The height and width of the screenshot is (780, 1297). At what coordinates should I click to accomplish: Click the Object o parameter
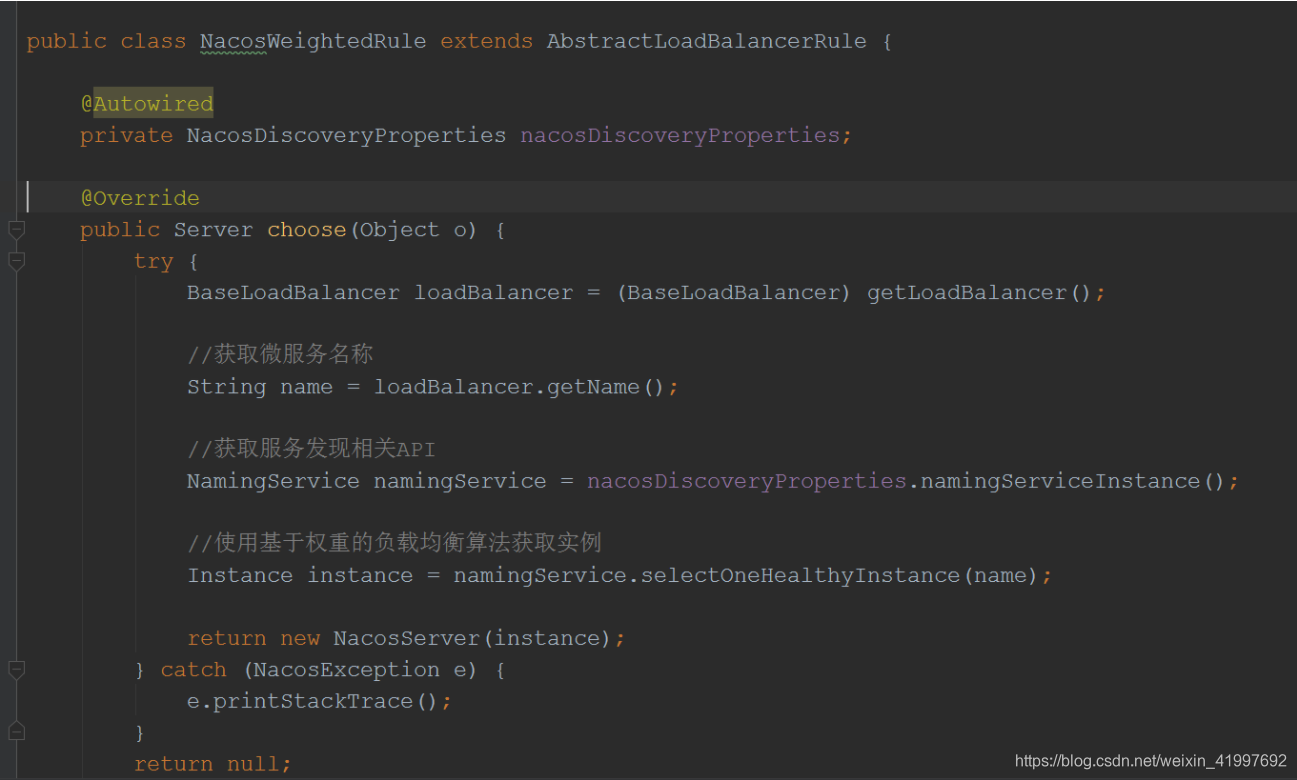pyautogui.click(x=413, y=230)
